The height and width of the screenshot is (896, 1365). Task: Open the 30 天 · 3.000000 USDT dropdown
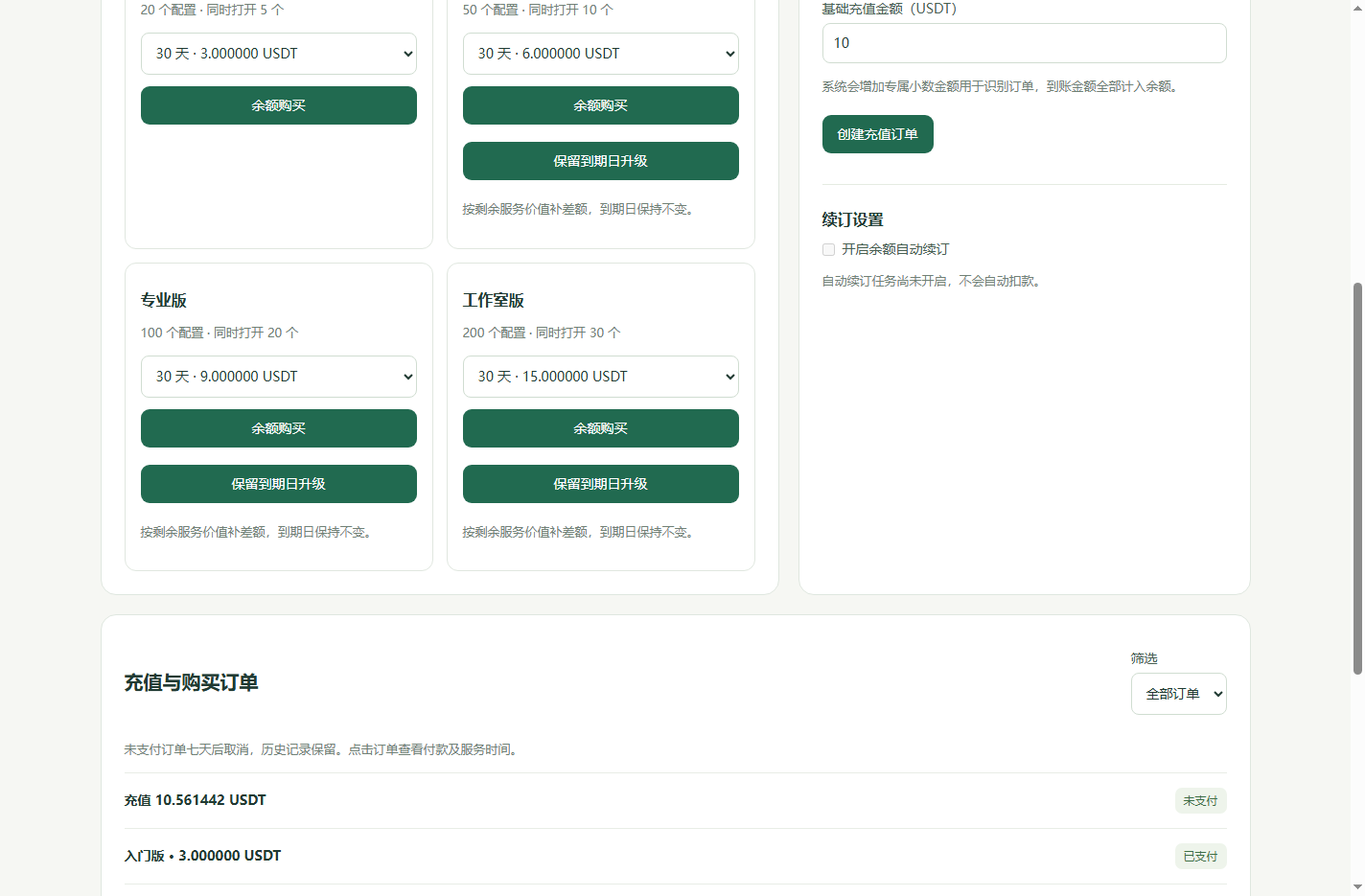point(279,54)
